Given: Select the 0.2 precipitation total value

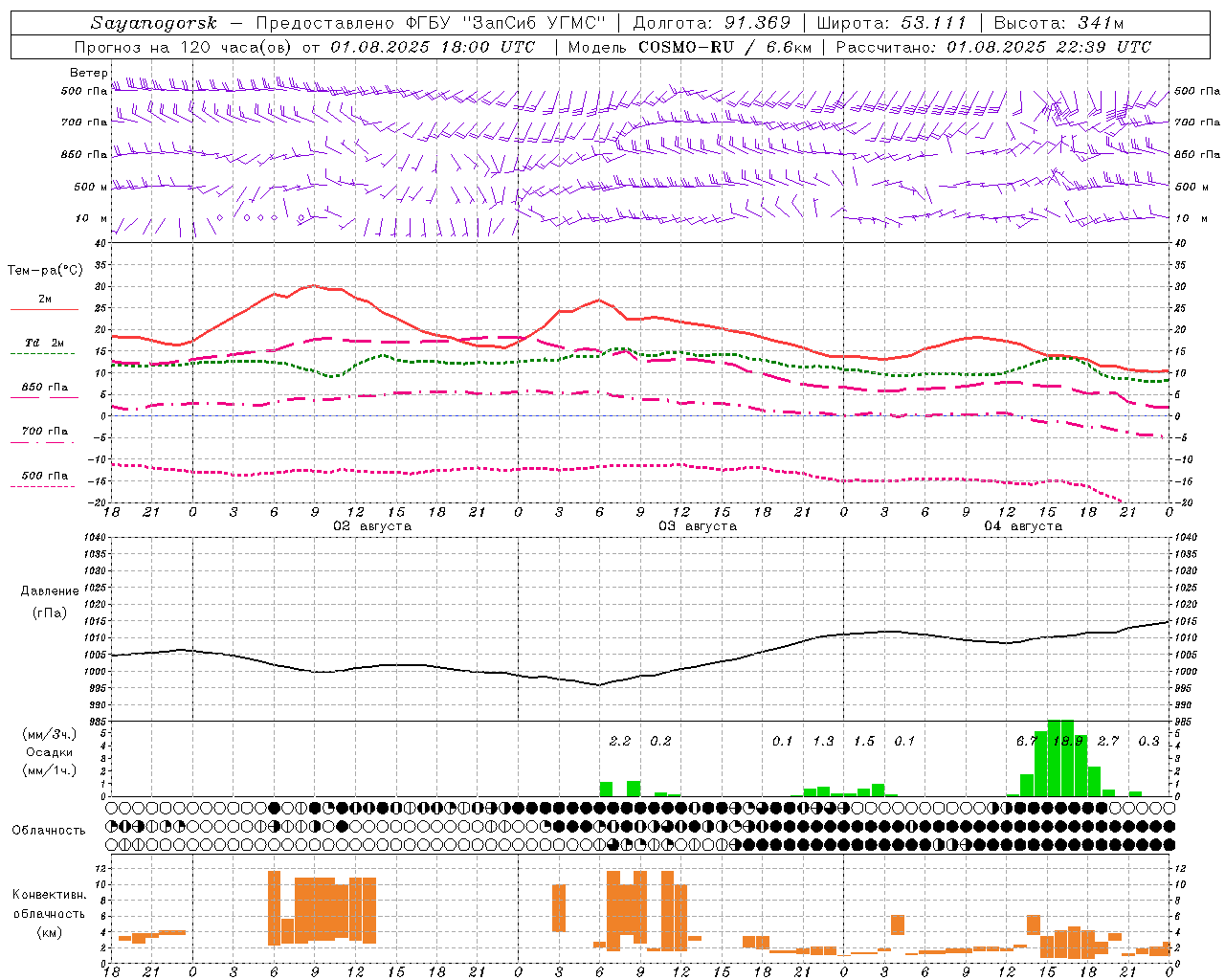Looking at the screenshot, I should (660, 741).
